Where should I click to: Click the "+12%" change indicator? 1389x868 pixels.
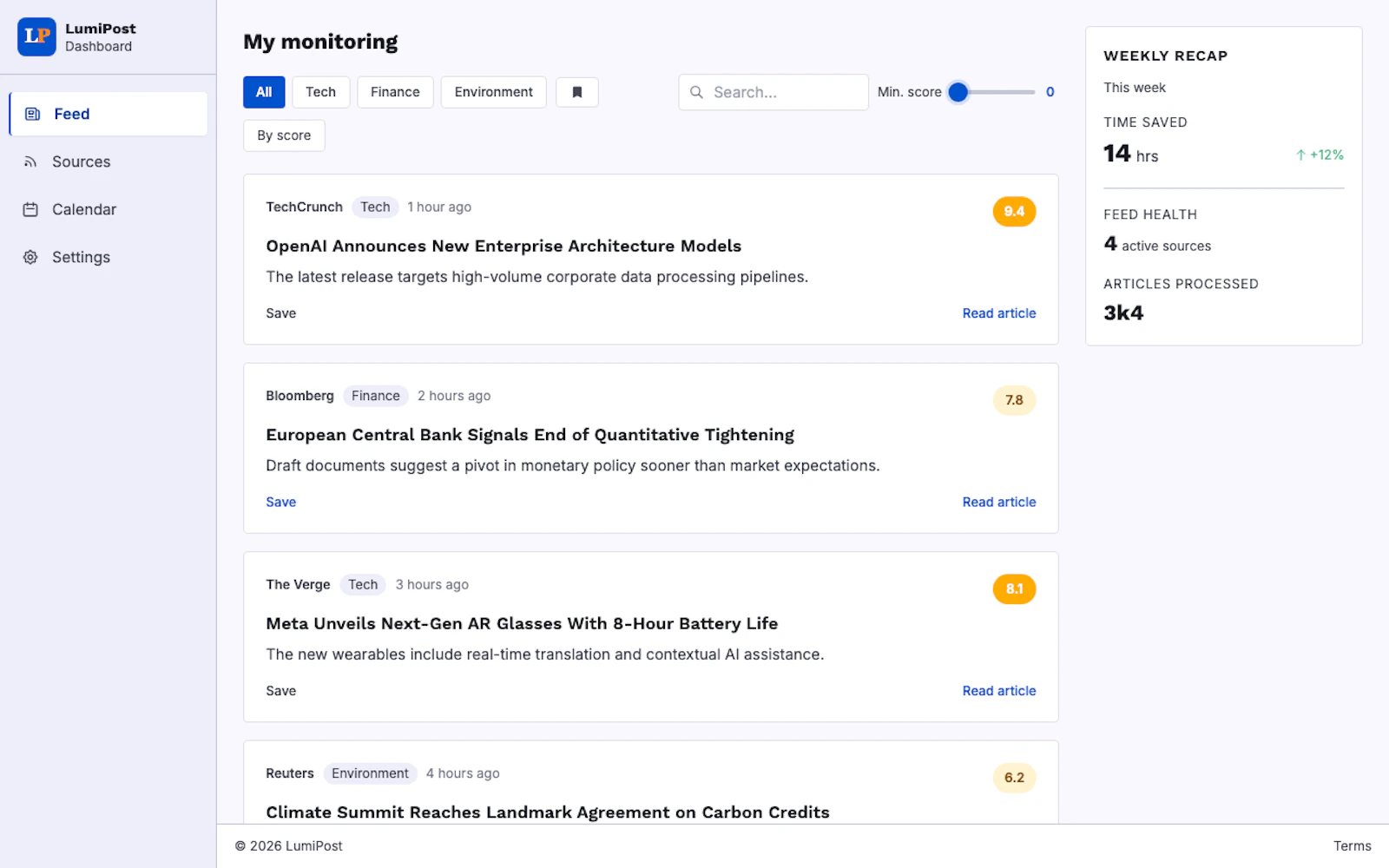click(x=1326, y=155)
